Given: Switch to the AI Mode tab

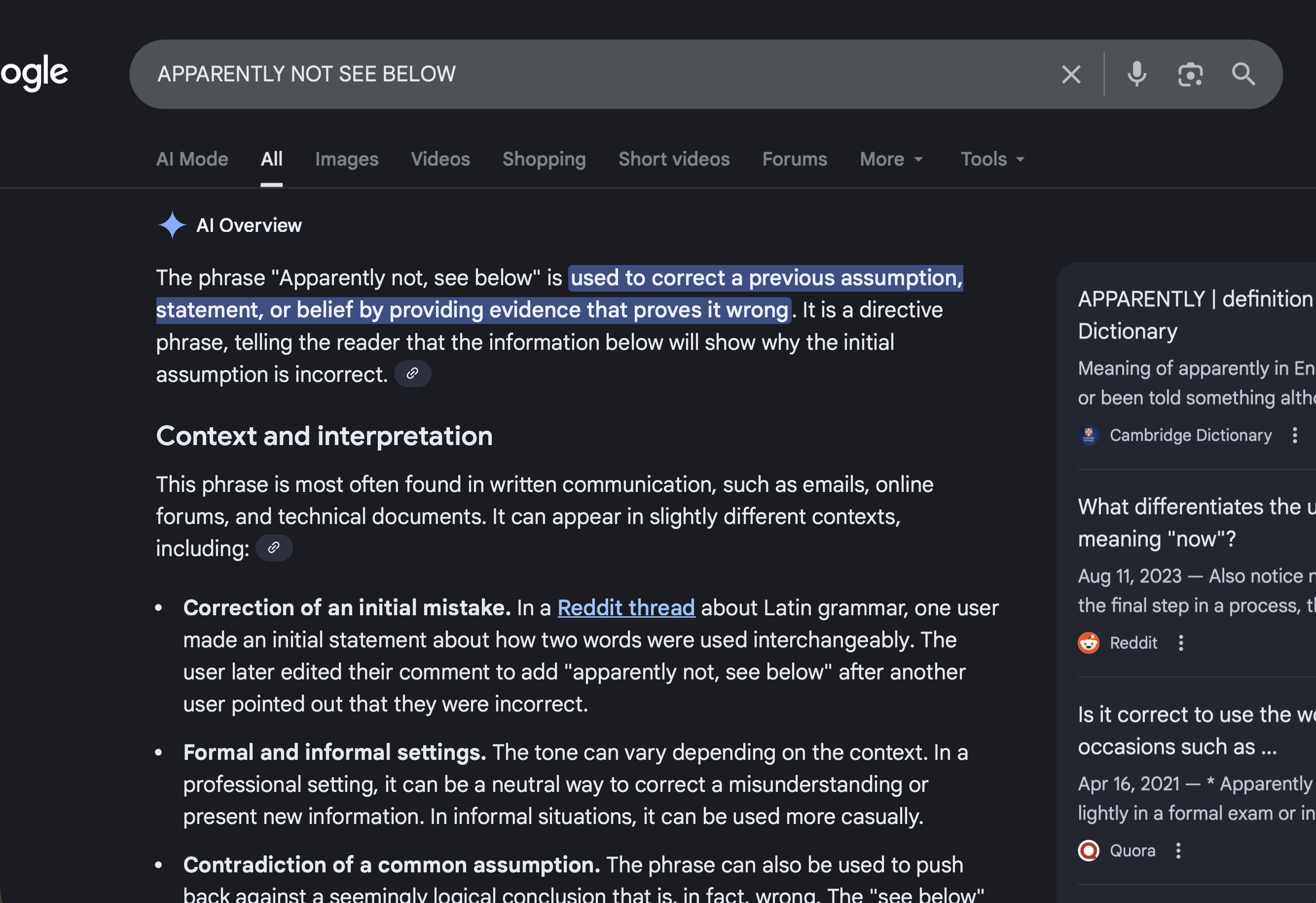Looking at the screenshot, I should point(192,159).
